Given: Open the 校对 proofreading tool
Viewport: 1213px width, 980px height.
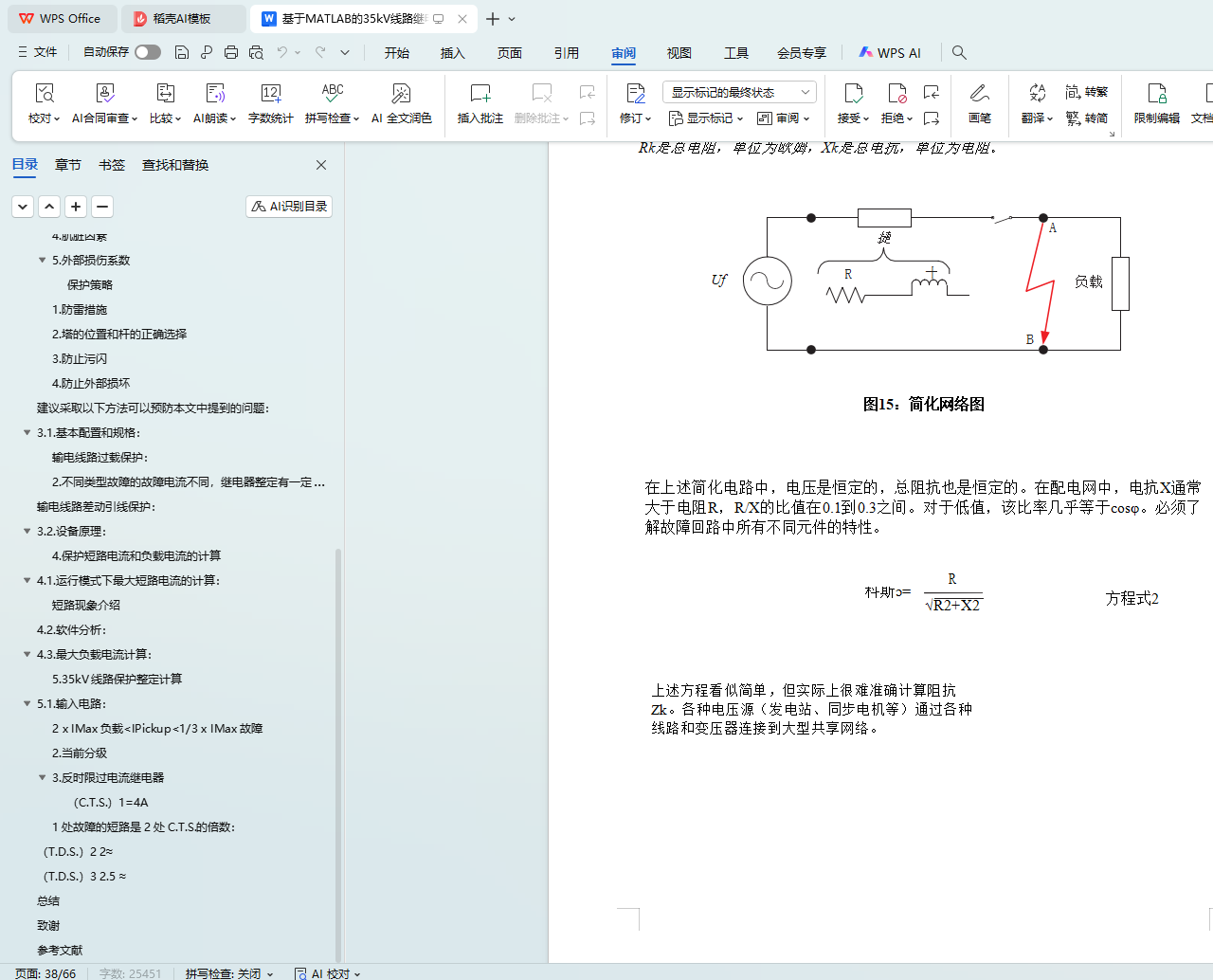Looking at the screenshot, I should click(44, 104).
